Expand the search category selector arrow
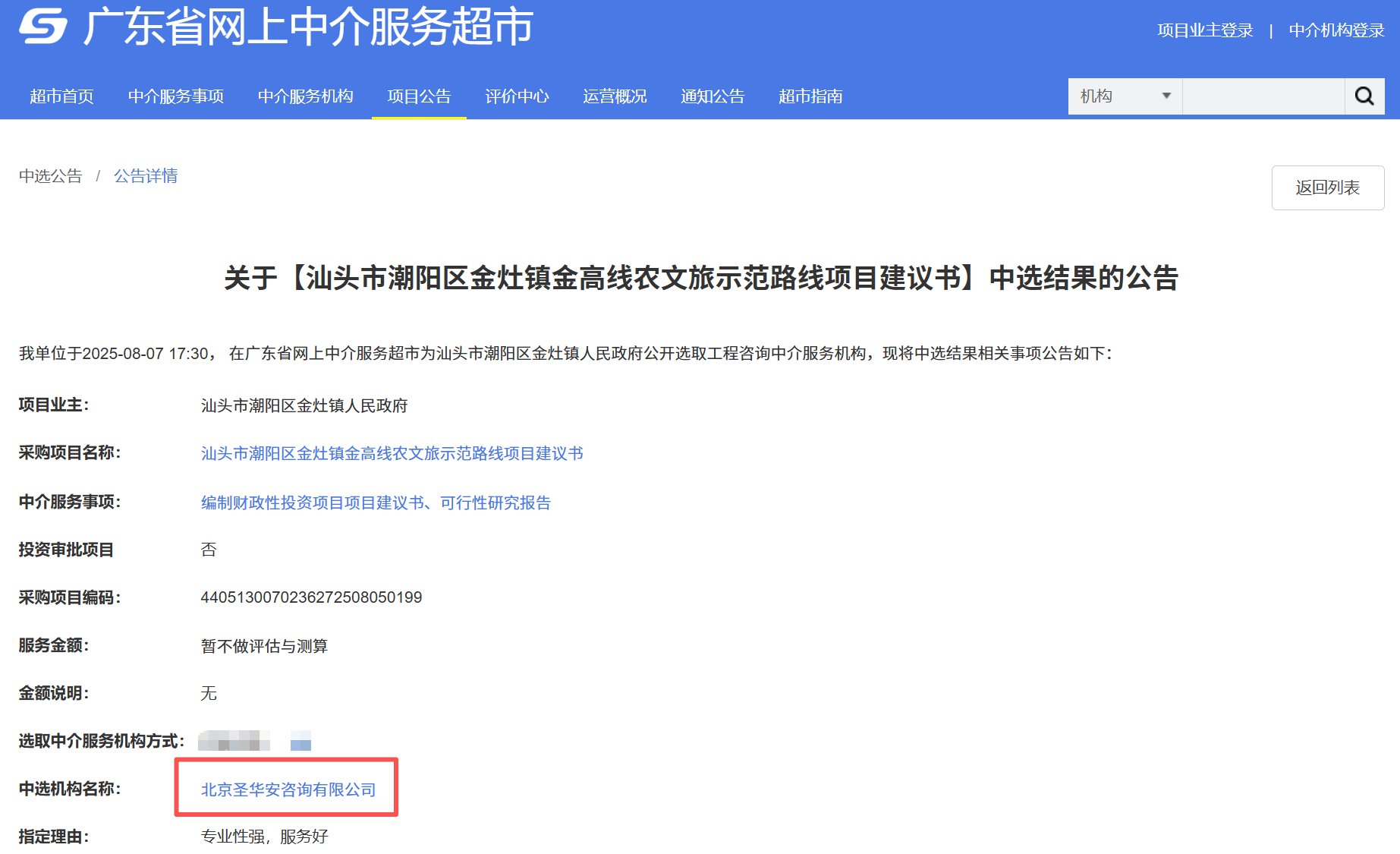 coord(1166,96)
